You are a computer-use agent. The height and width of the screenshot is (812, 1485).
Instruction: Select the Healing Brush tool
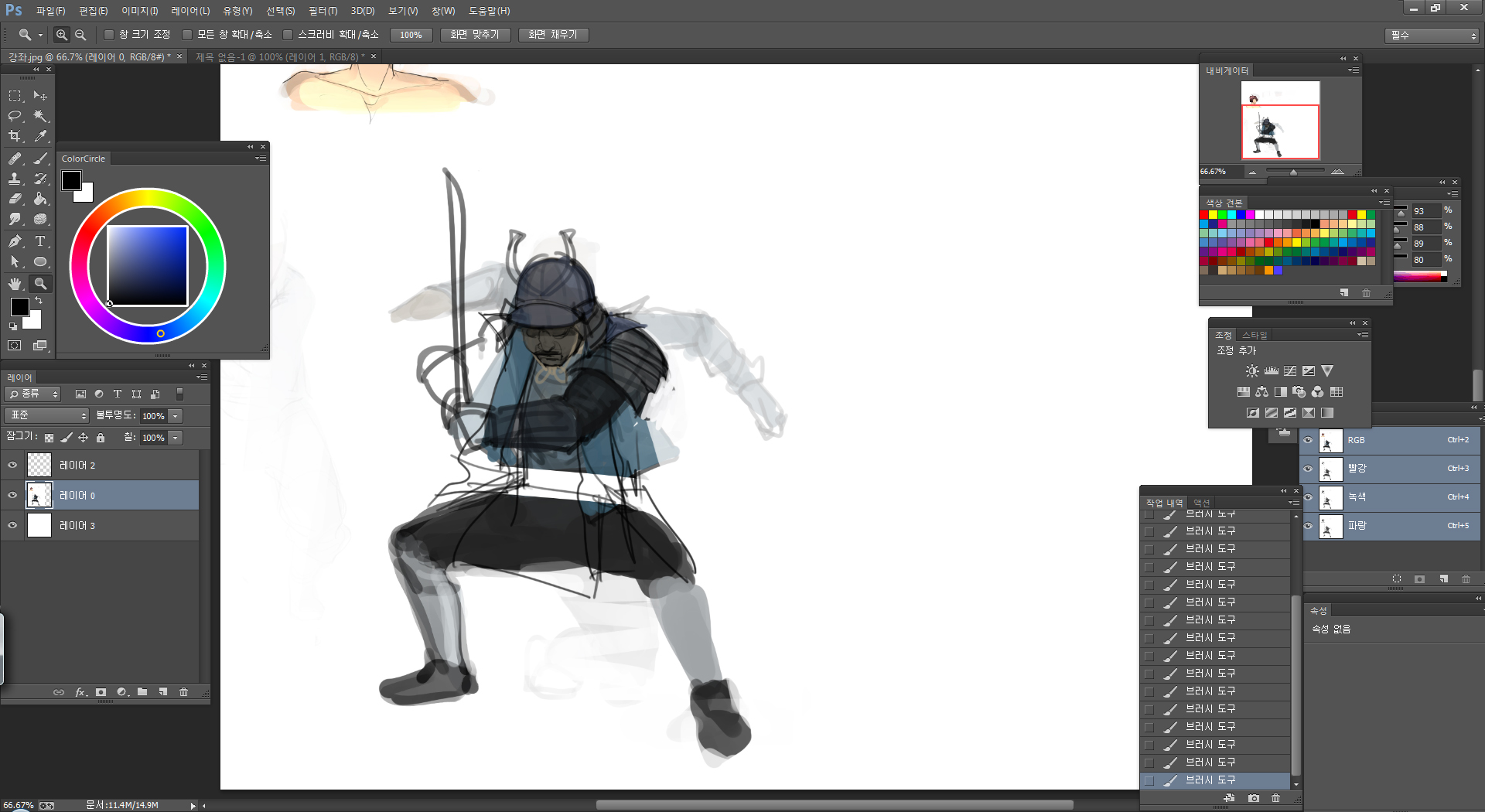15,159
